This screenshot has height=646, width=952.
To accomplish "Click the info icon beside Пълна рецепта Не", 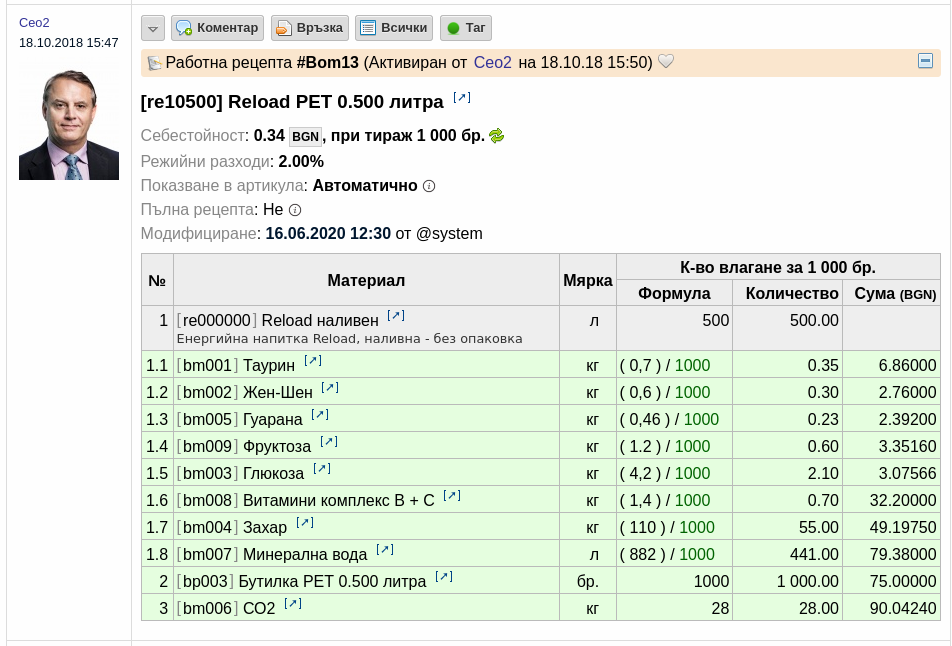I will click(294, 210).
